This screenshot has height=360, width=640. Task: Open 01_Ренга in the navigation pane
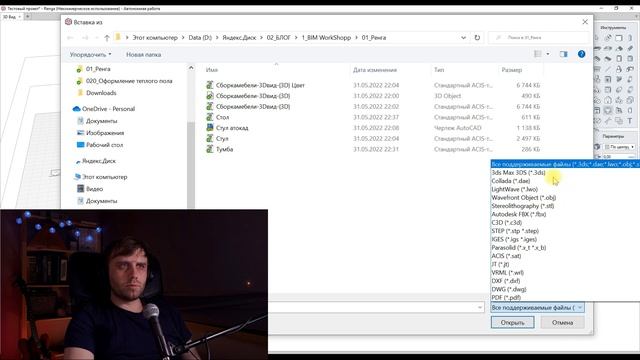98,69
